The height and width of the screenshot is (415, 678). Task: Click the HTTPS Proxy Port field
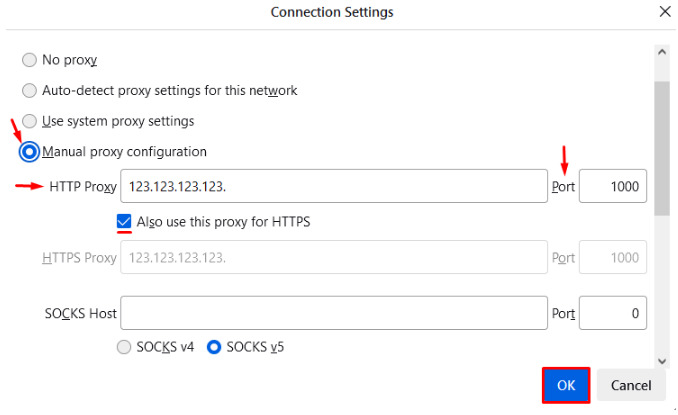(x=612, y=257)
